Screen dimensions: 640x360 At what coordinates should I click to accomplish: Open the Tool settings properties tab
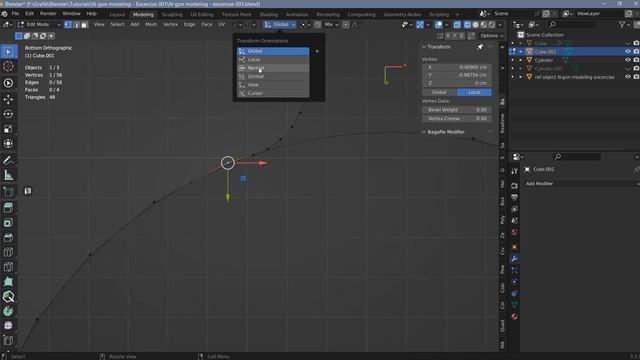(x=514, y=171)
